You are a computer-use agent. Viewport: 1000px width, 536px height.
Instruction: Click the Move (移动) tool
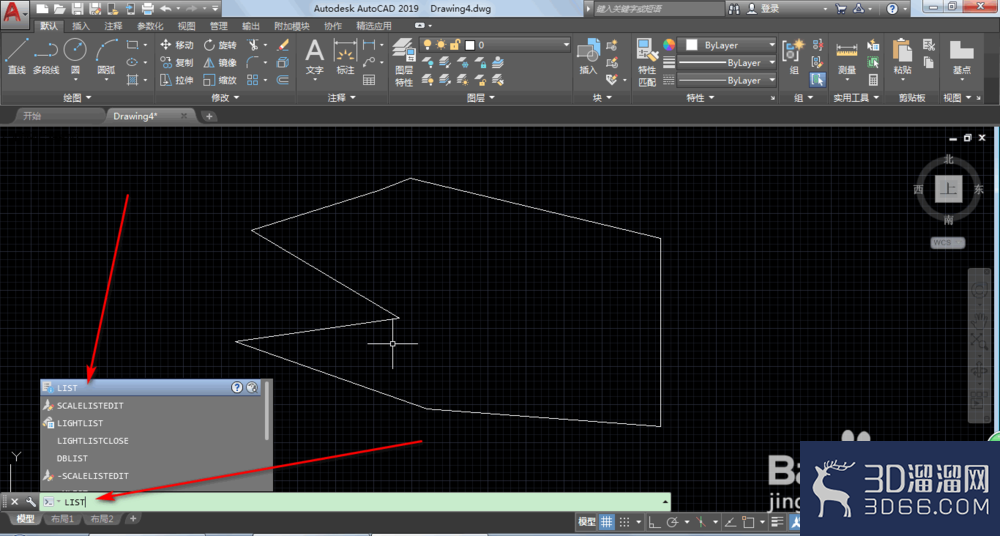click(177, 45)
